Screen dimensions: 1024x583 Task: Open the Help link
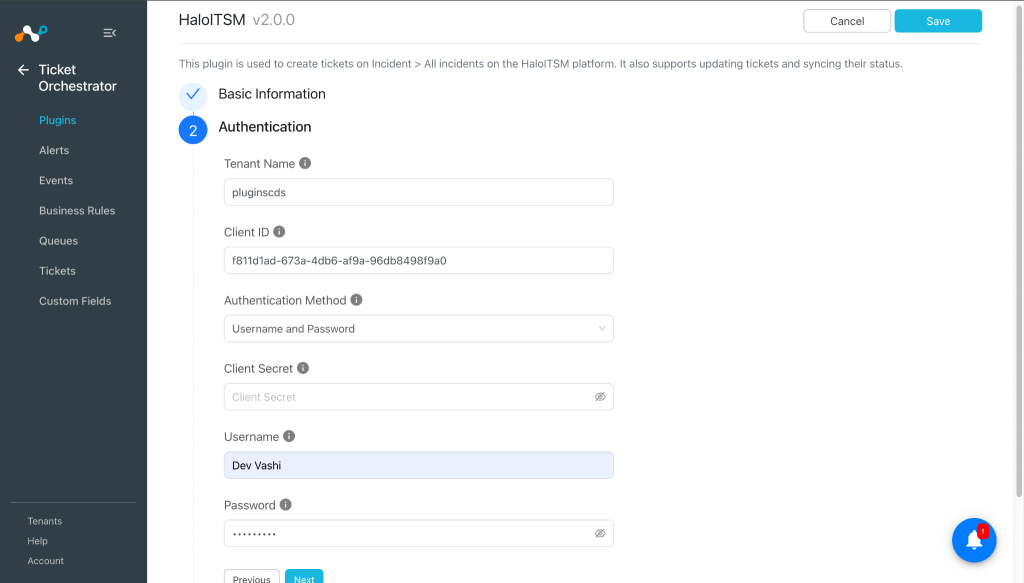[x=37, y=541]
